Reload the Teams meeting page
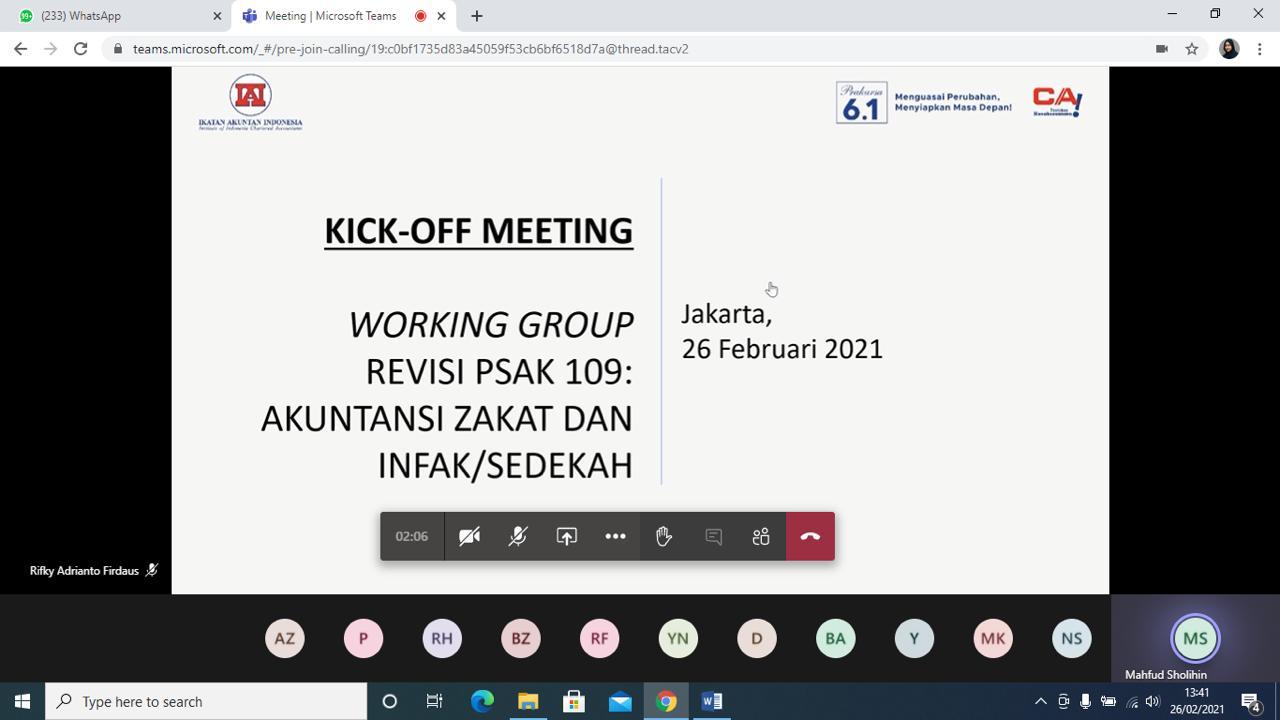 coord(81,49)
